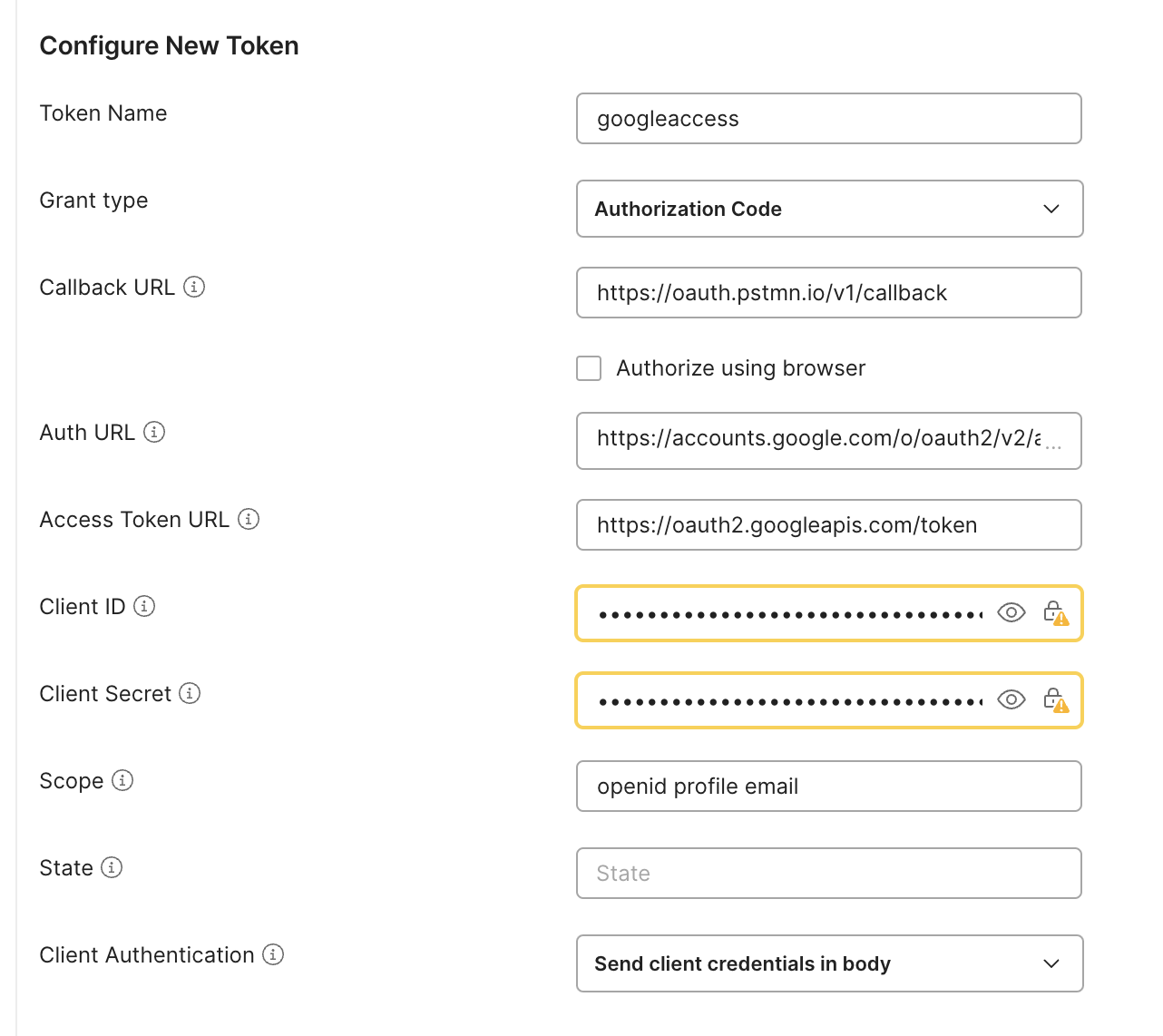The width and height of the screenshot is (1163, 1036).
Task: Click the Token Name input field
Action: click(829, 119)
